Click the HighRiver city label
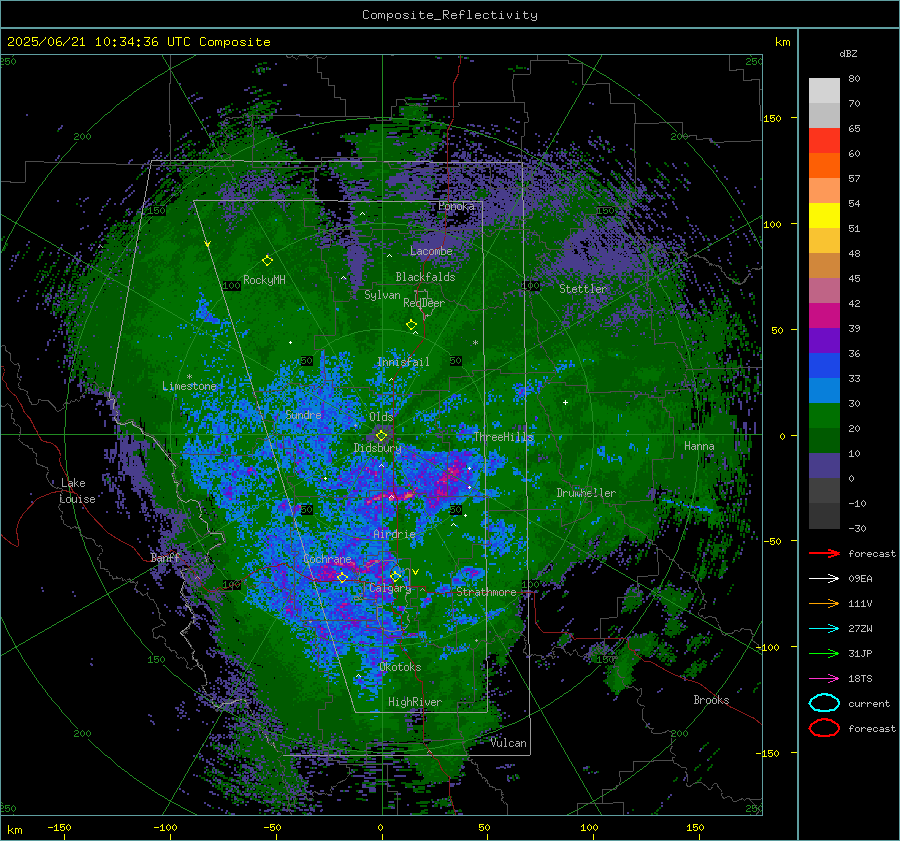 [414, 702]
